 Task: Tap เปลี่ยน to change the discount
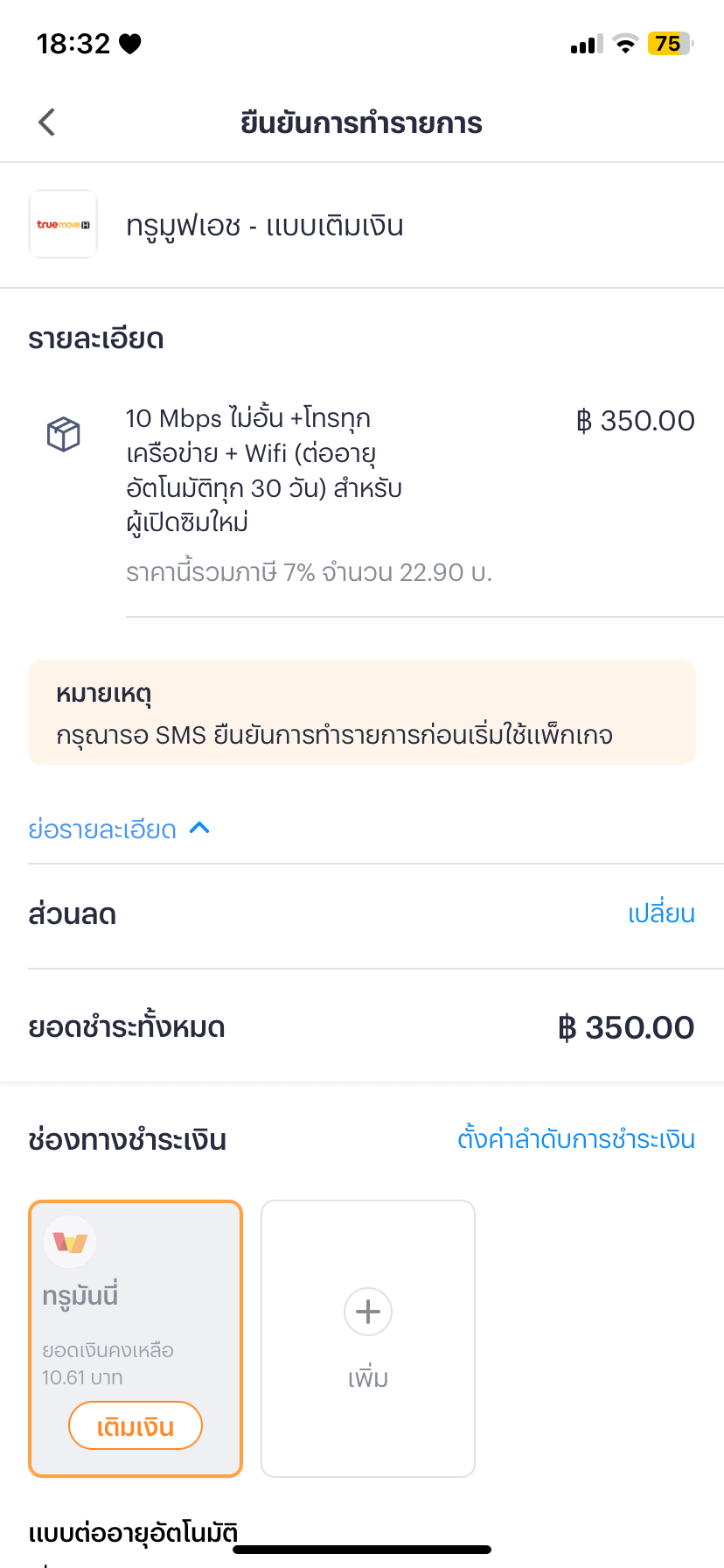661,913
